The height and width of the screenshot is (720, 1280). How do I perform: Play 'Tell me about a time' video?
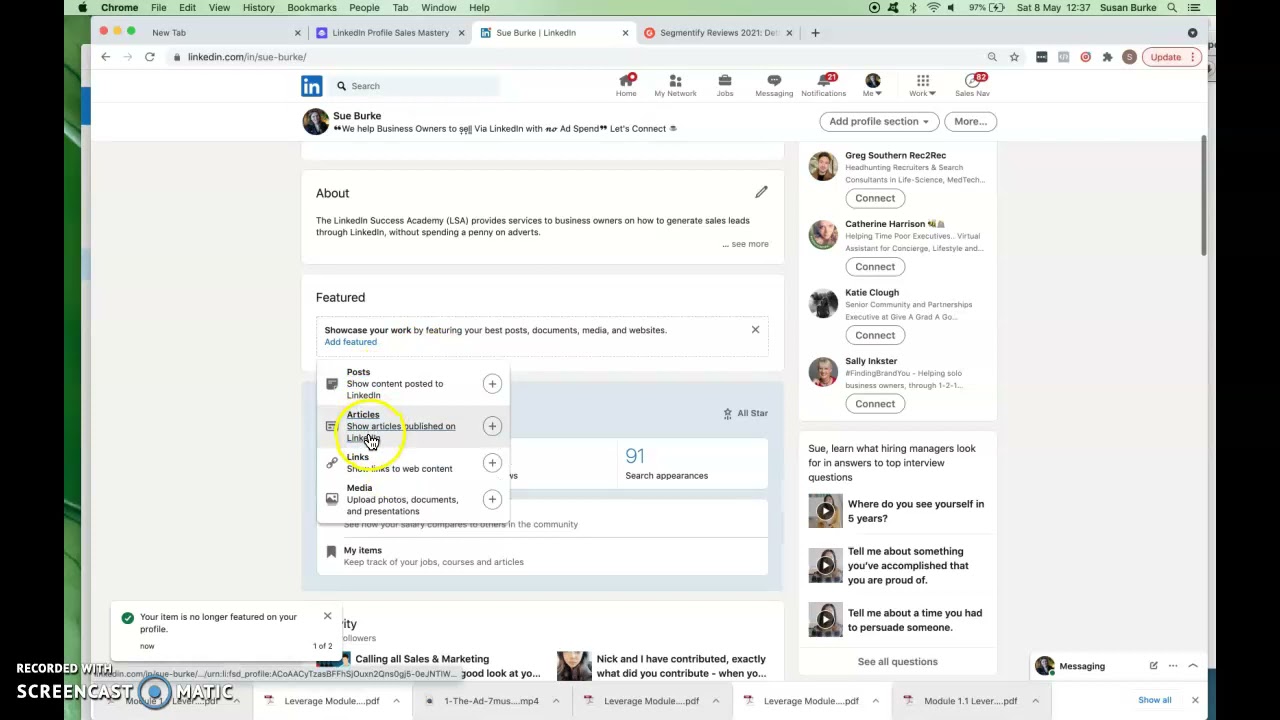(825, 619)
